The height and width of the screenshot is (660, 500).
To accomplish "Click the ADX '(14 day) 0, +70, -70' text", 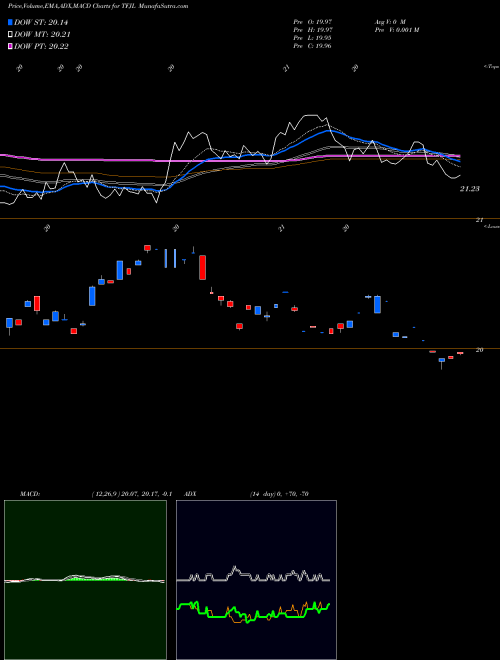I will click(x=279, y=494).
